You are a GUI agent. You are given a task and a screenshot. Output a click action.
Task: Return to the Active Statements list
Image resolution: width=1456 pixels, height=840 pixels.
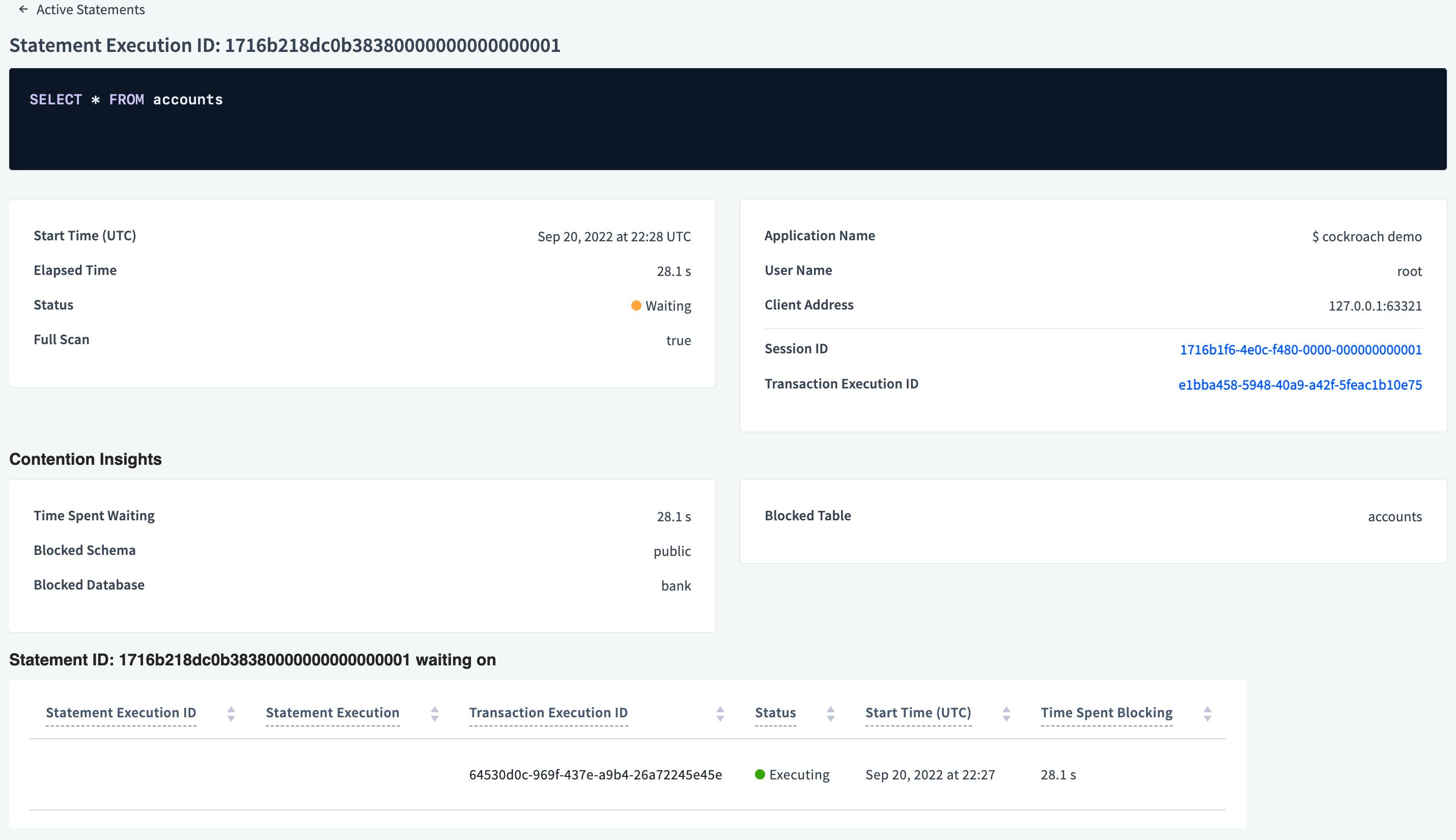pos(91,9)
